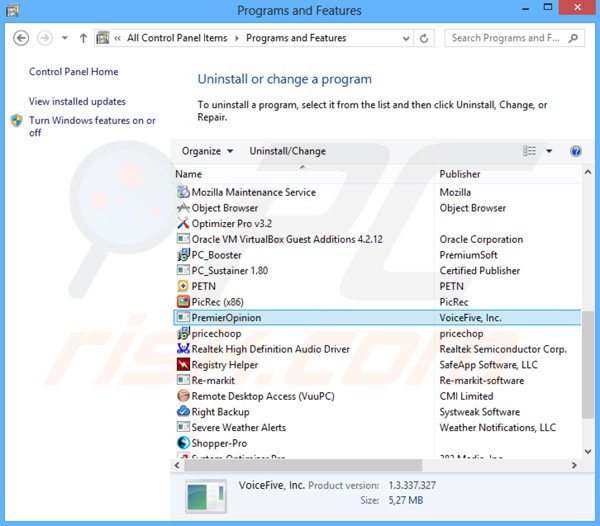Select Remote Desktop Access (VuuPC) icon
This screenshot has width=600, height=526.
[183, 396]
